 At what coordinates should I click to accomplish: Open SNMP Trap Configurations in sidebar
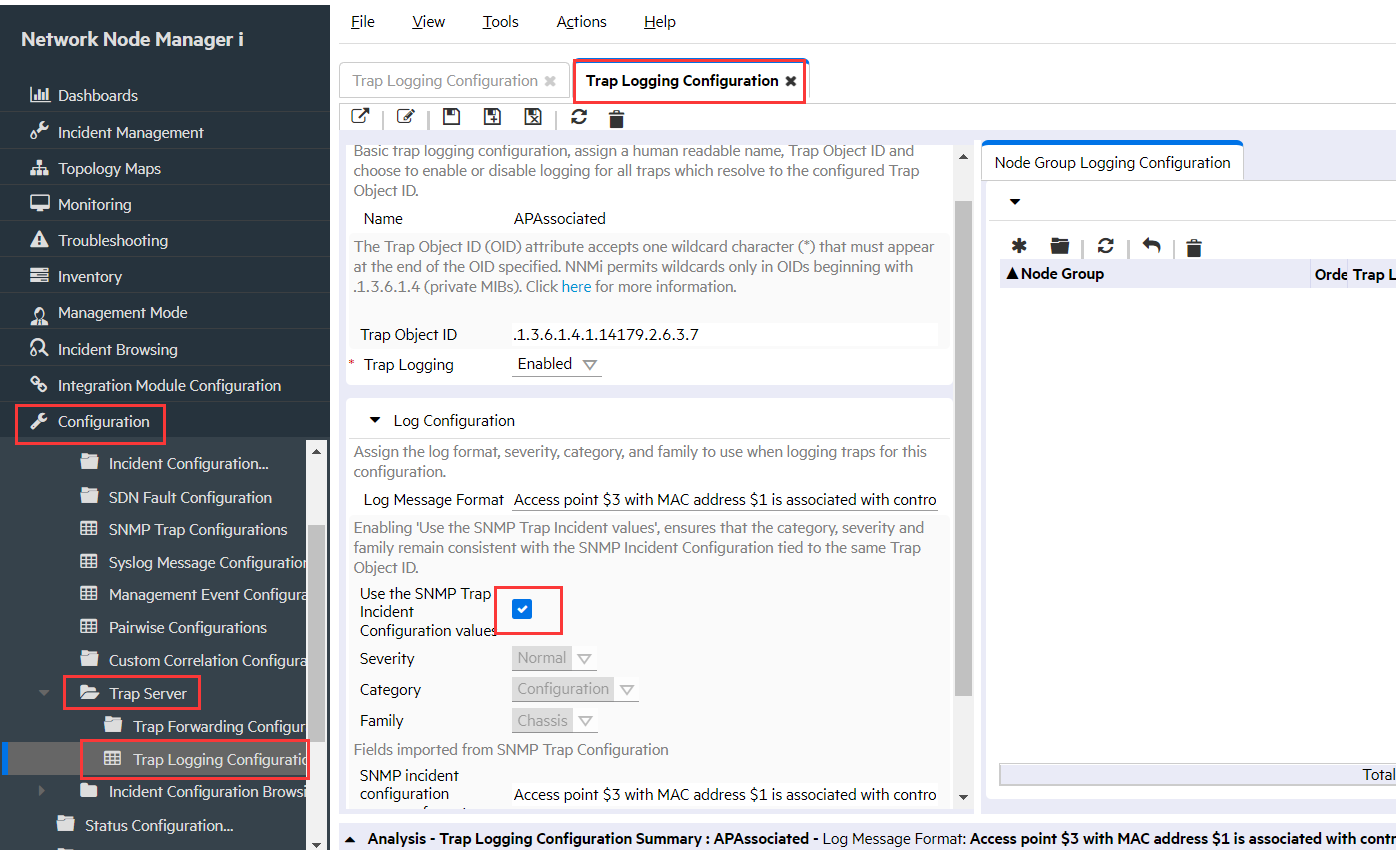pyautogui.click(x=197, y=529)
